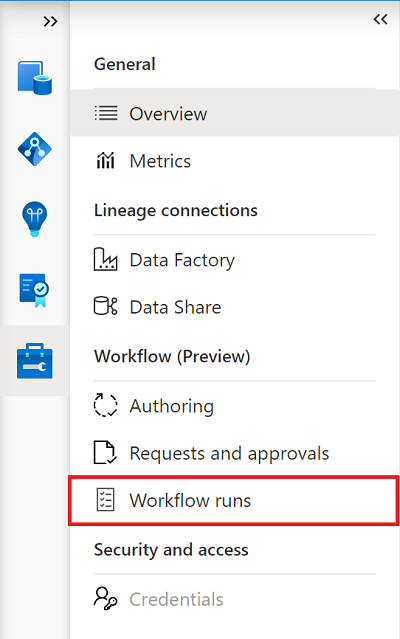The height and width of the screenshot is (639, 400).
Task: Click the Overview list icon
Action: (x=106, y=113)
